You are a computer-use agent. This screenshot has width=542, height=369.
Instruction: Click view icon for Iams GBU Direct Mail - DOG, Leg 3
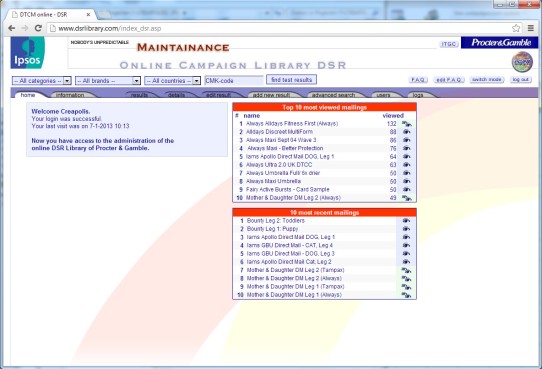coord(406,254)
